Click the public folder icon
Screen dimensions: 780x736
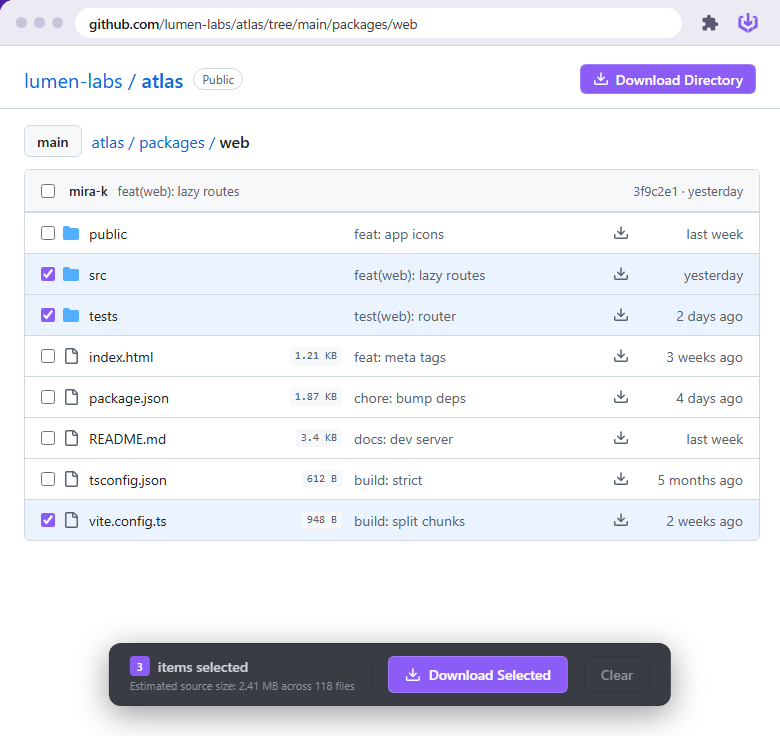click(x=71, y=233)
